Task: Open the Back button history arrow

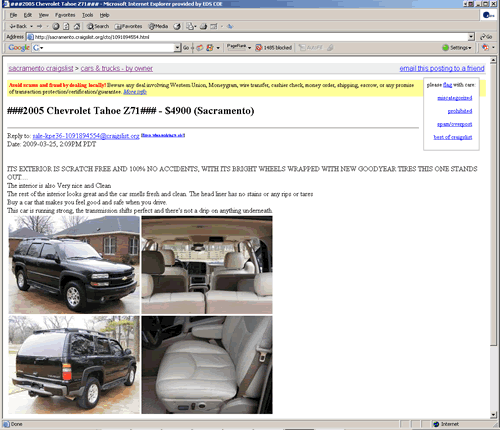Action: (31, 26)
